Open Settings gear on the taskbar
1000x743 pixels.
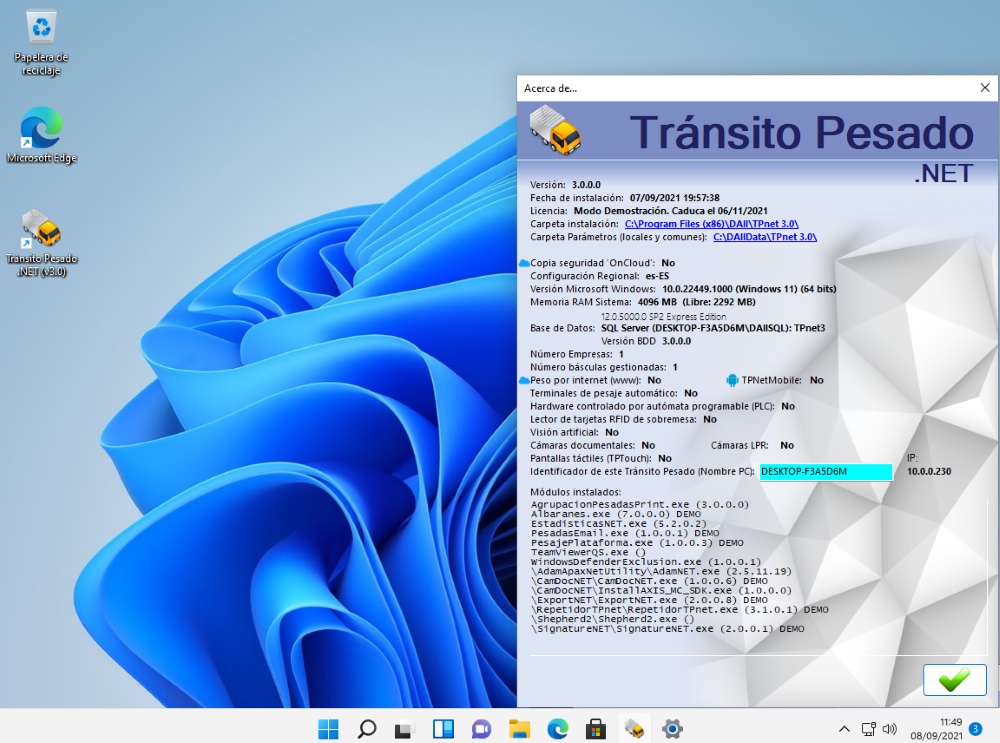tap(672, 728)
